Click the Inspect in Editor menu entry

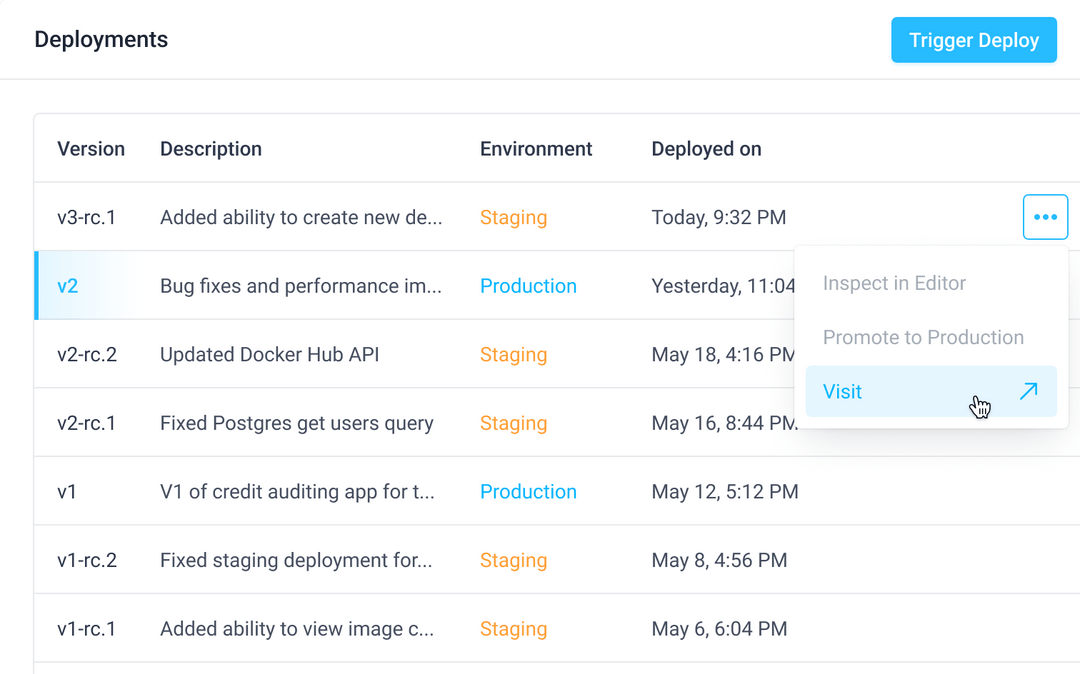(894, 283)
